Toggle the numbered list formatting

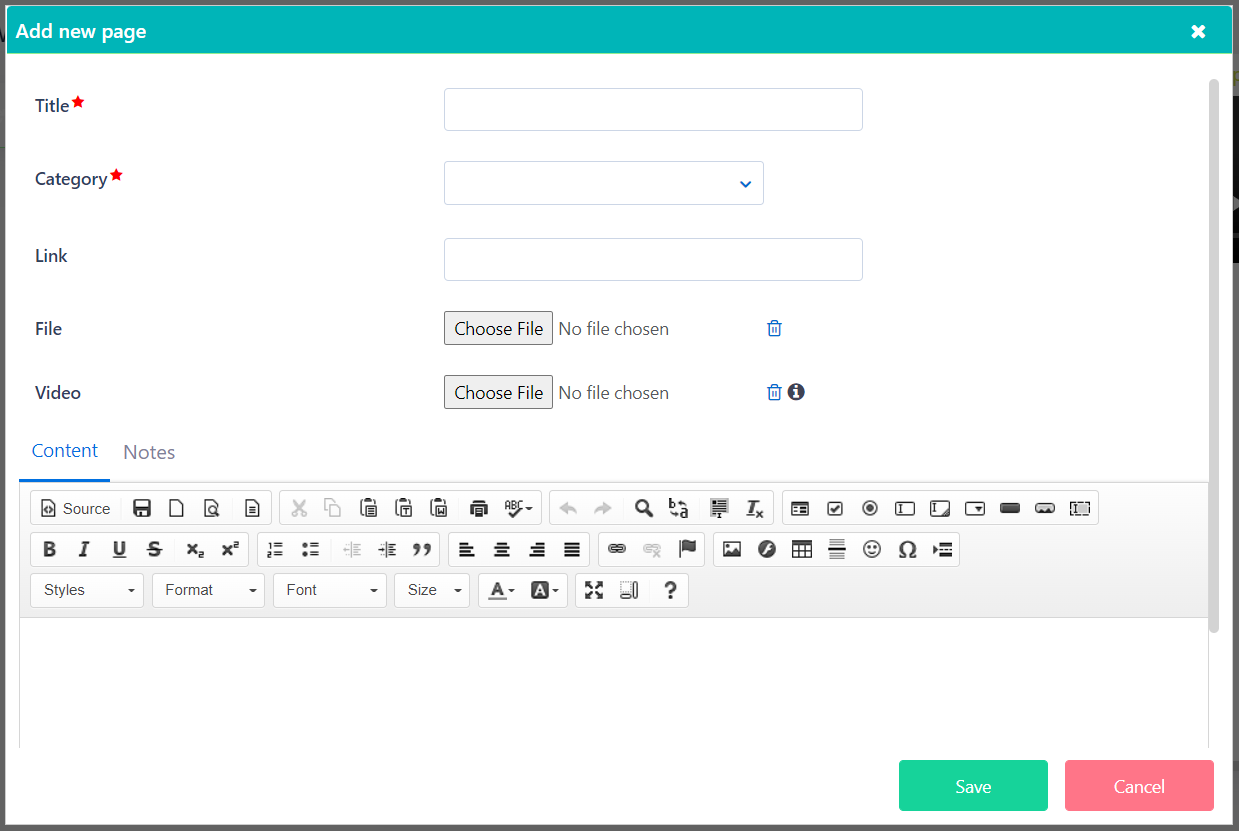274,549
